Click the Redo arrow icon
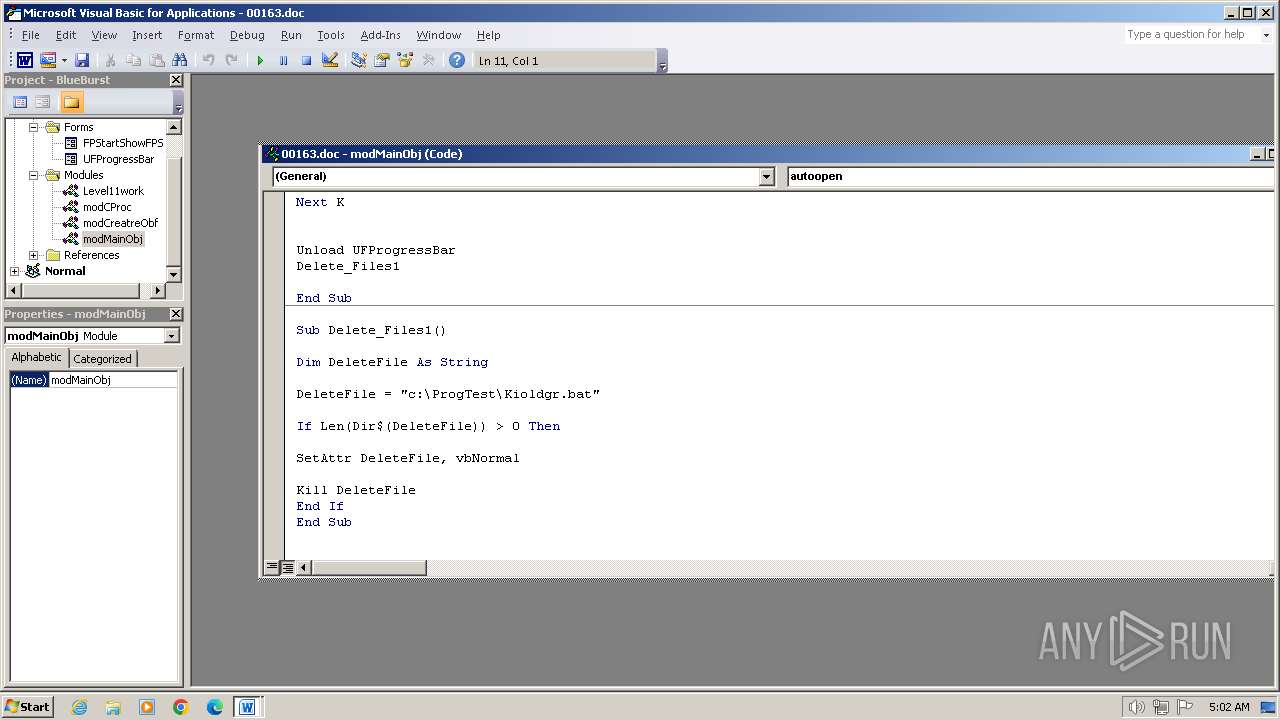The width and height of the screenshot is (1280, 720). coord(231,61)
